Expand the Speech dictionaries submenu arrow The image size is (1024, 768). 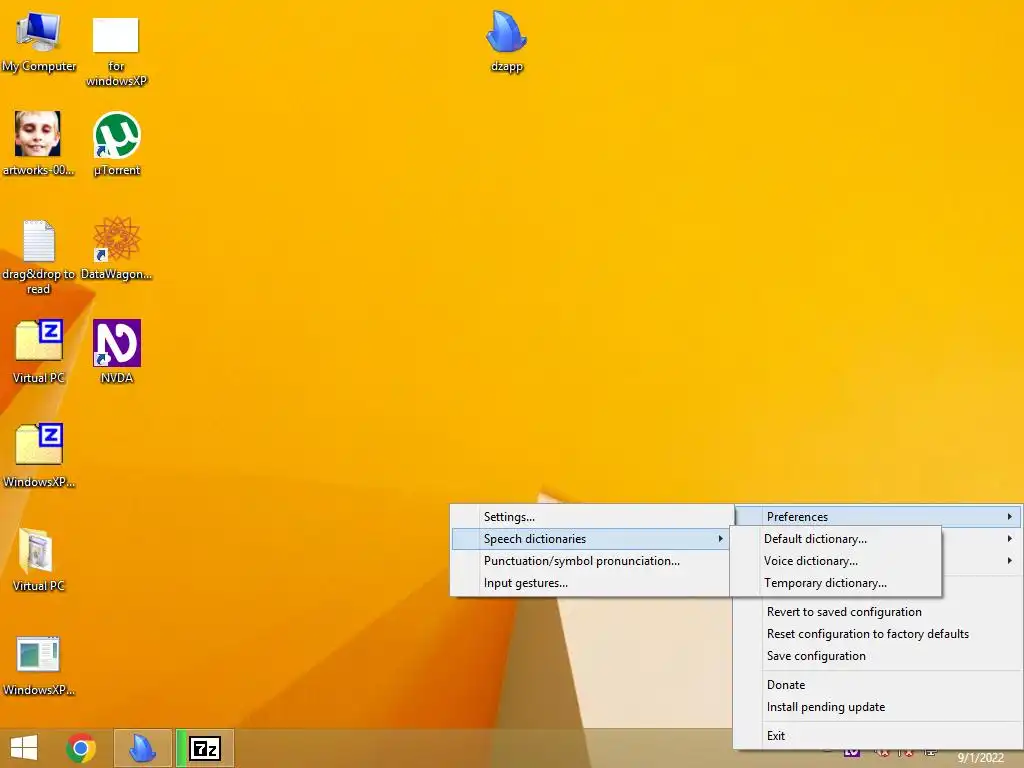[720, 539]
